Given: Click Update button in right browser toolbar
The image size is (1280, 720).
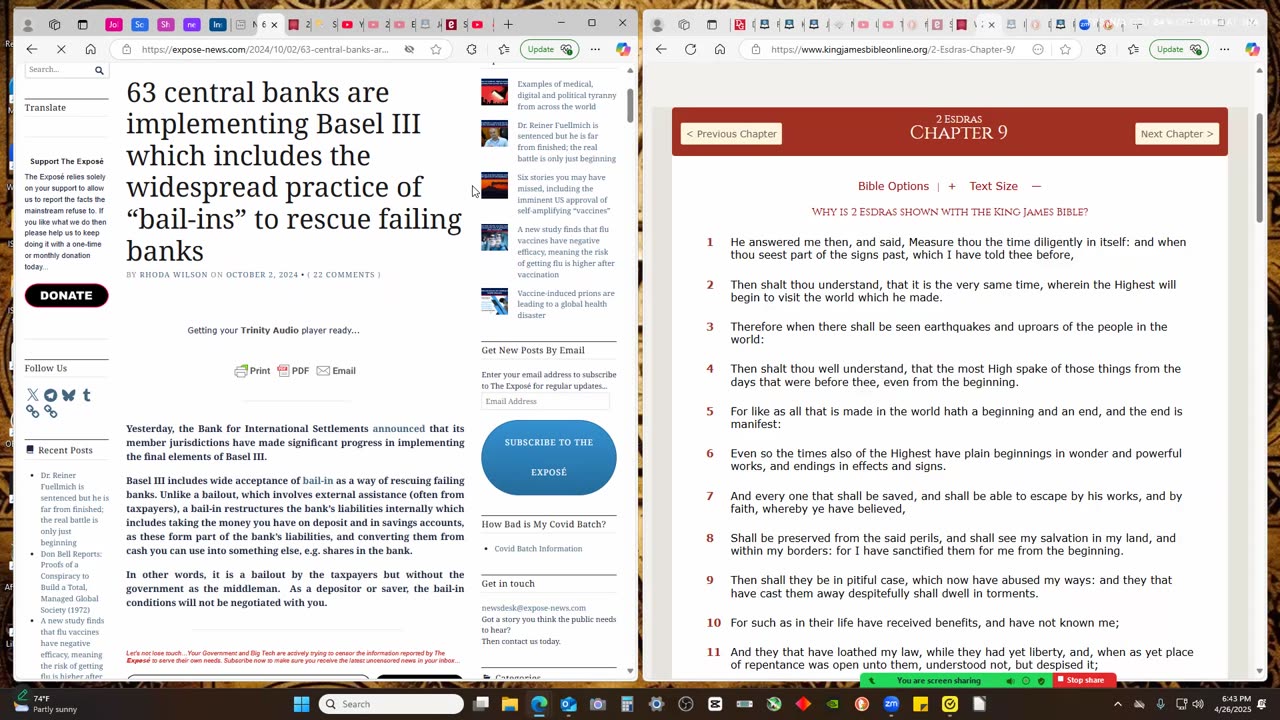Looking at the screenshot, I should [x=1180, y=49].
